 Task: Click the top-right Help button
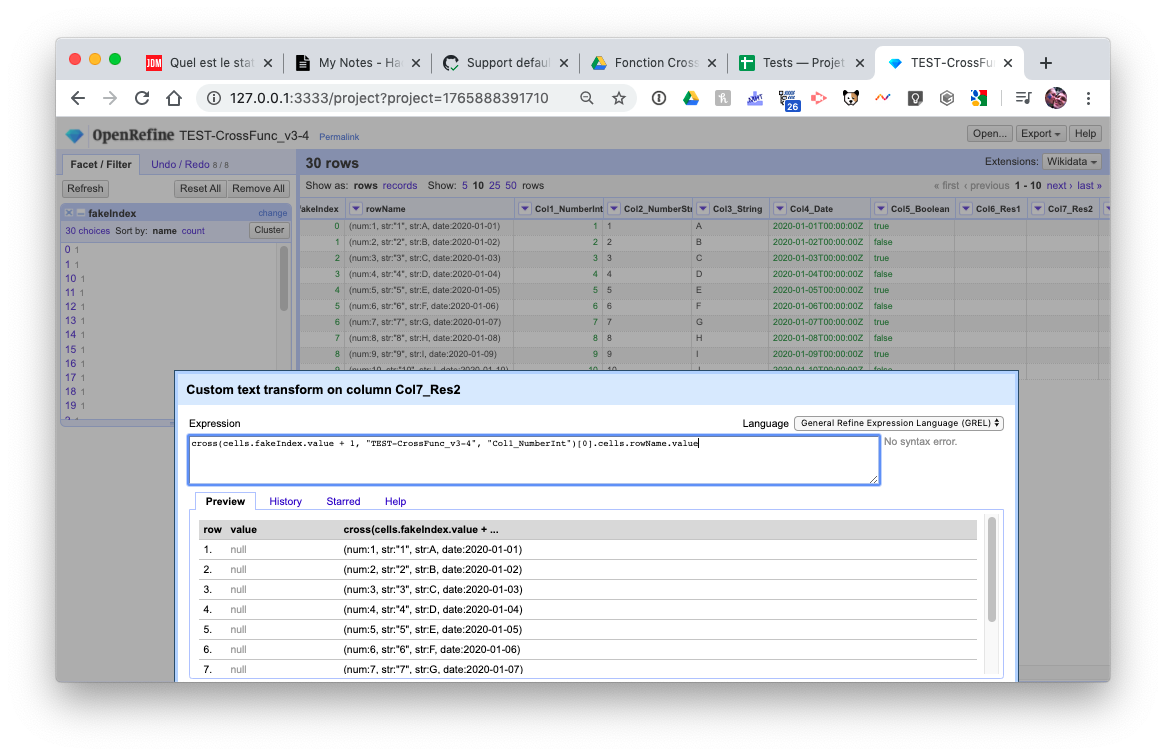coord(1085,134)
